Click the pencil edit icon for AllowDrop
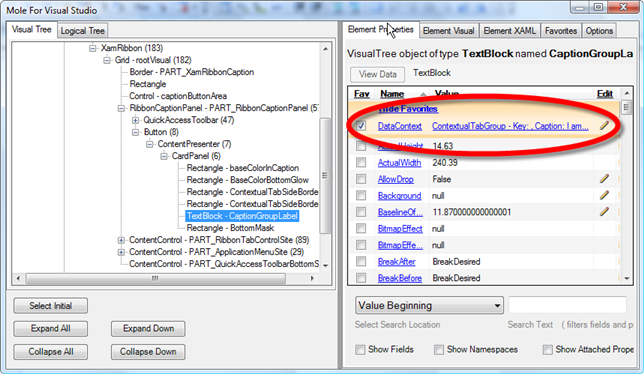Screen dimensions: 644x374 pyautogui.click(x=604, y=179)
